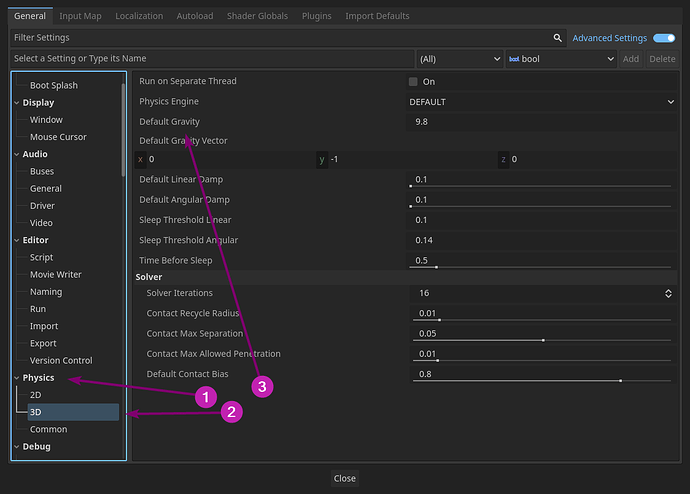Select Import under Editor

coord(44,326)
